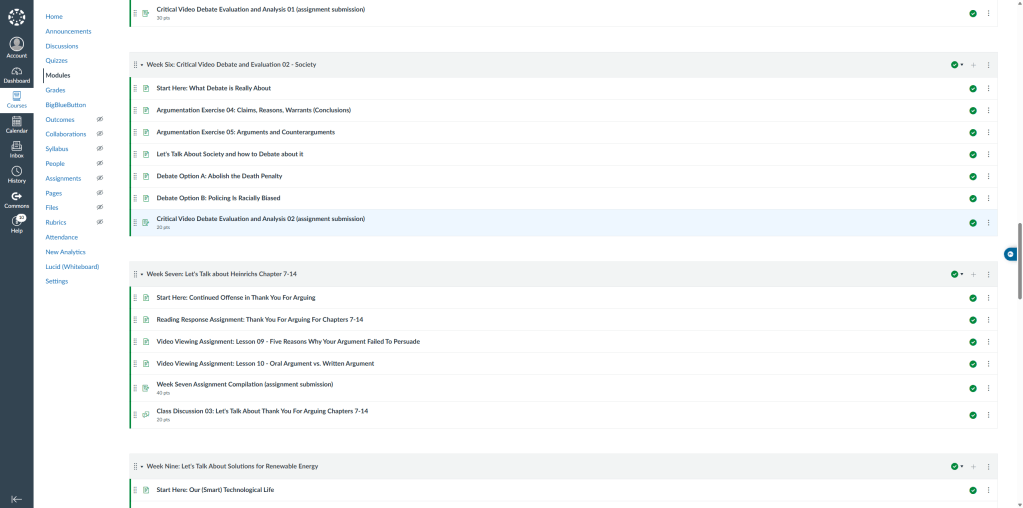Collapse the global navigation sidebar
Viewport: 1023px width, 508px height.
[x=16, y=498]
